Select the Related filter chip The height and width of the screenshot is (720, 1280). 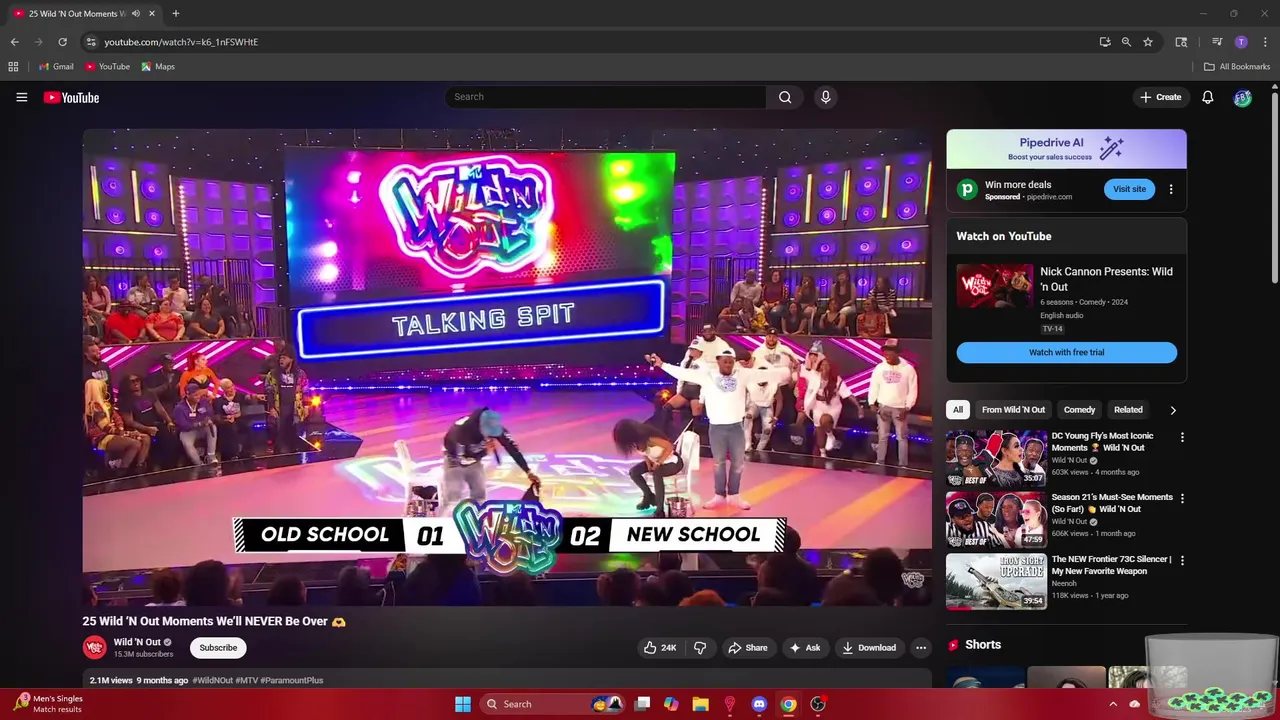1128,410
